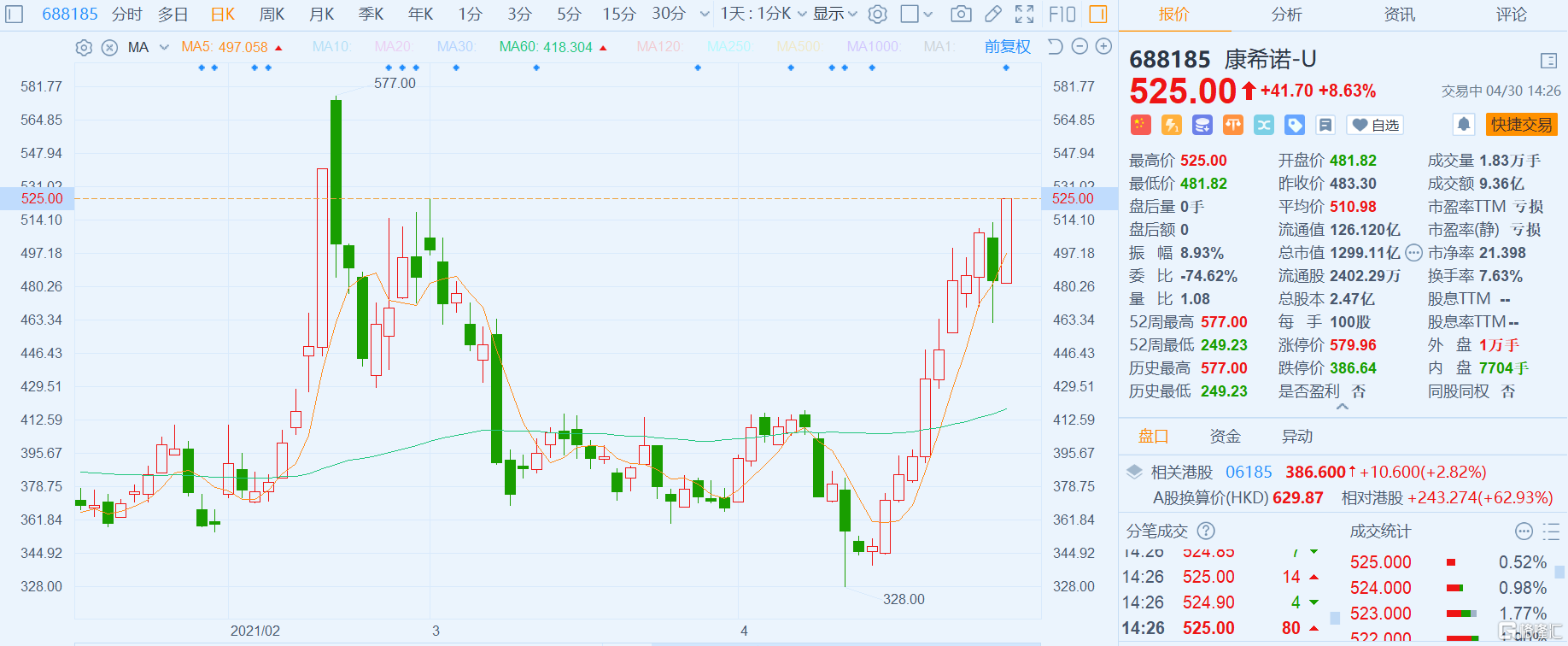This screenshot has height=646, width=1568.
Task: Toggle 自选 watchlist favorite
Action: (1375, 126)
